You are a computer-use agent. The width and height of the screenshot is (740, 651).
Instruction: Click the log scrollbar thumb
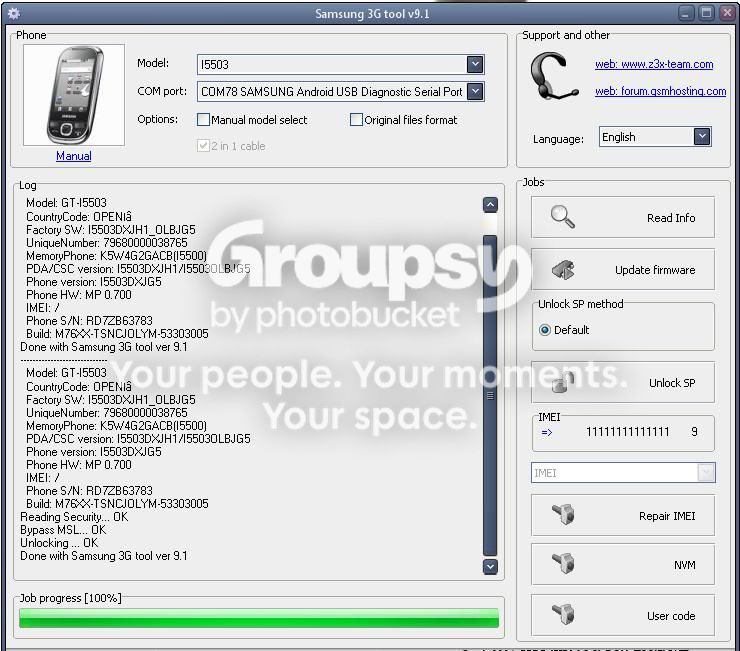point(490,396)
